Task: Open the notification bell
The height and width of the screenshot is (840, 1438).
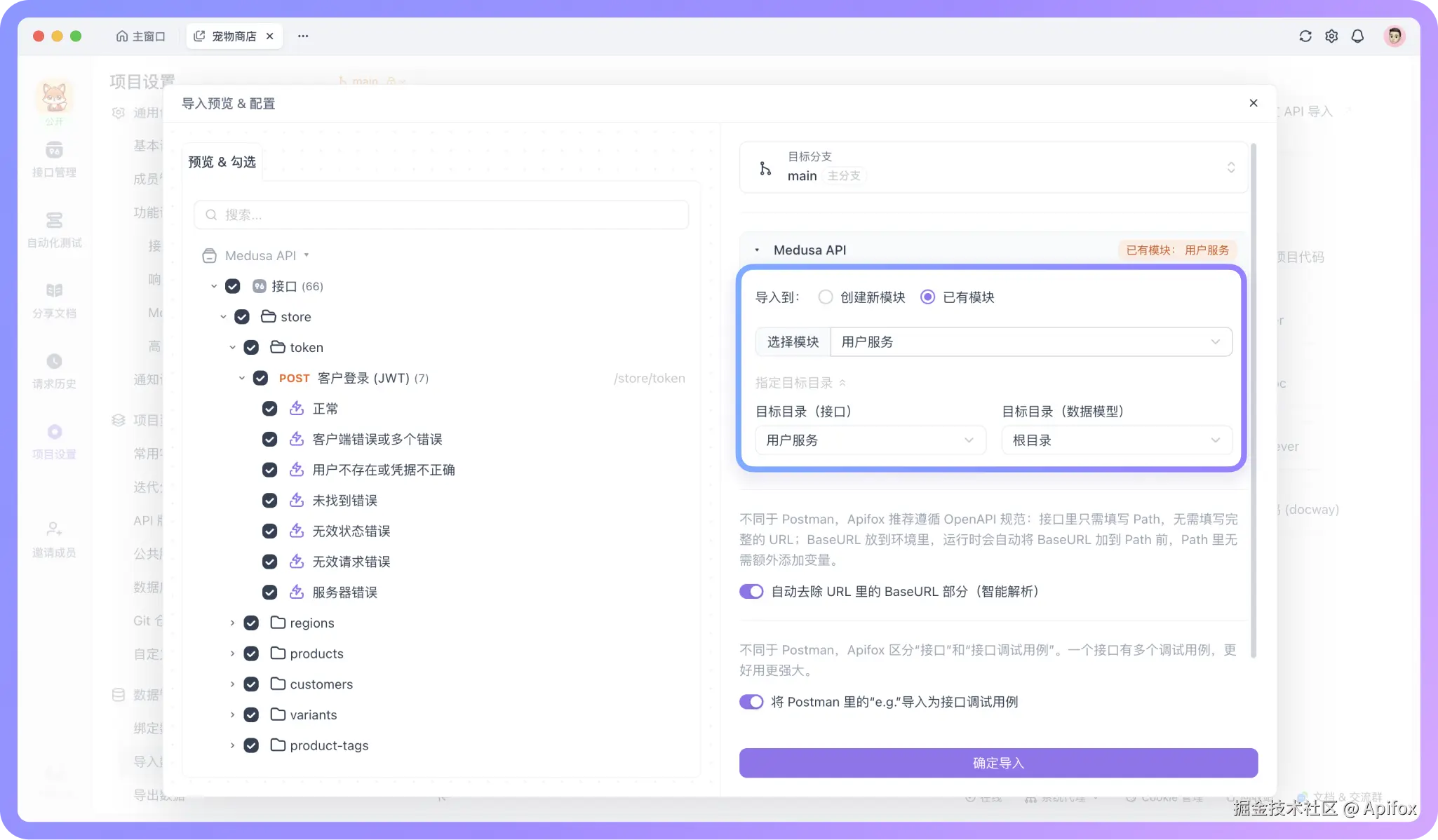Action: coord(1357,36)
